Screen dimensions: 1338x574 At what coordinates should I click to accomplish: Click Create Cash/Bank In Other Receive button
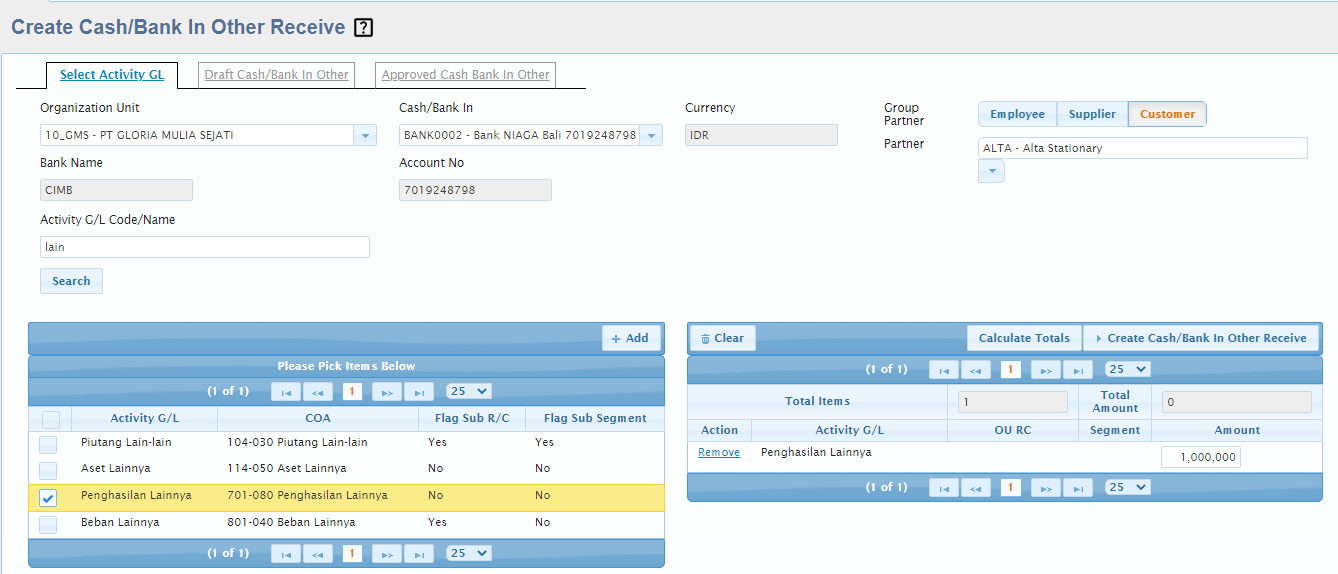(x=1201, y=338)
